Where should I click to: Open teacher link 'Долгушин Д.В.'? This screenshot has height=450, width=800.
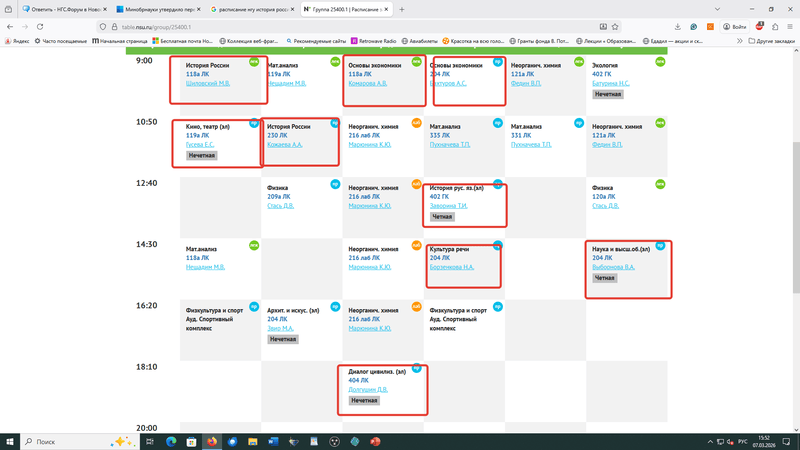368,389
